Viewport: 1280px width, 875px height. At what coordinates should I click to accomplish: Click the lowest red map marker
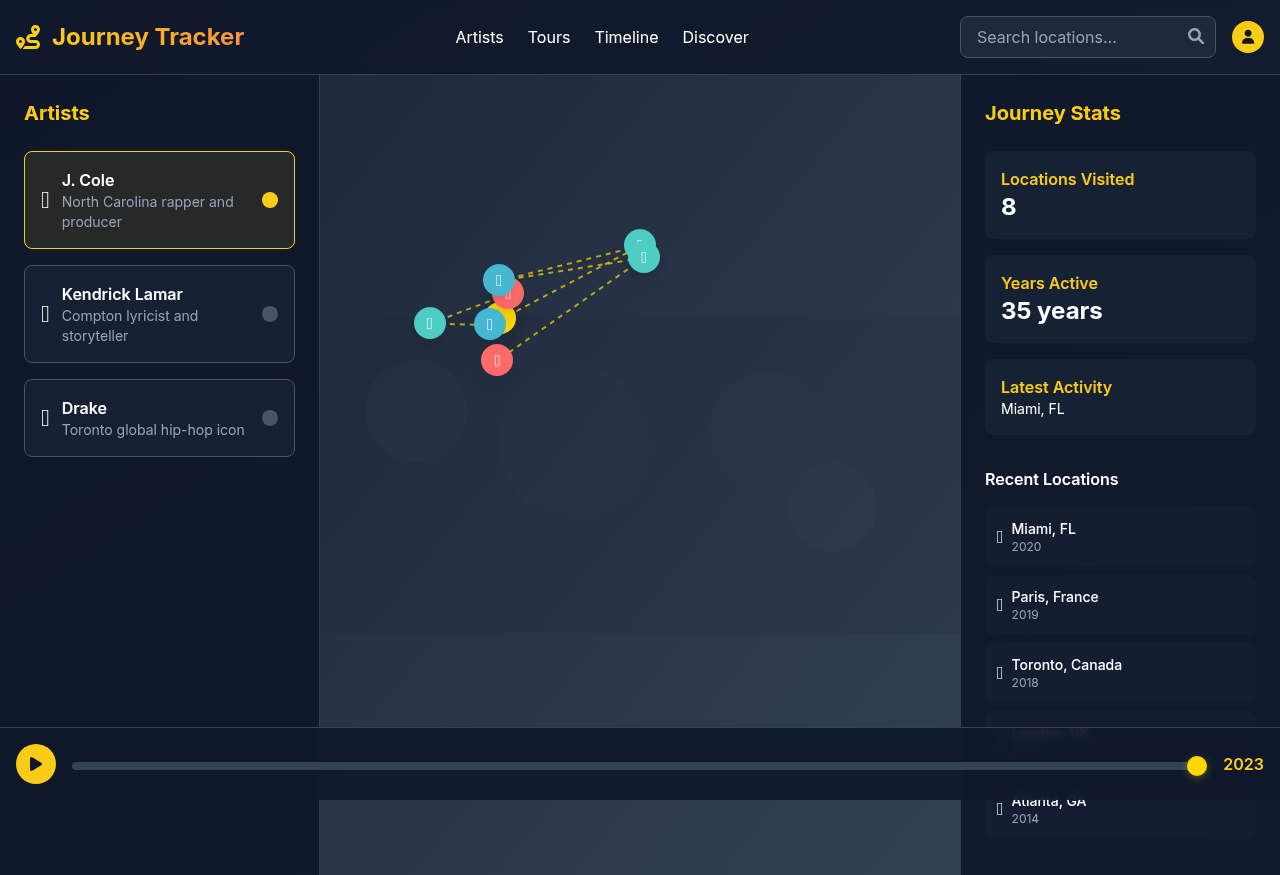click(497, 360)
